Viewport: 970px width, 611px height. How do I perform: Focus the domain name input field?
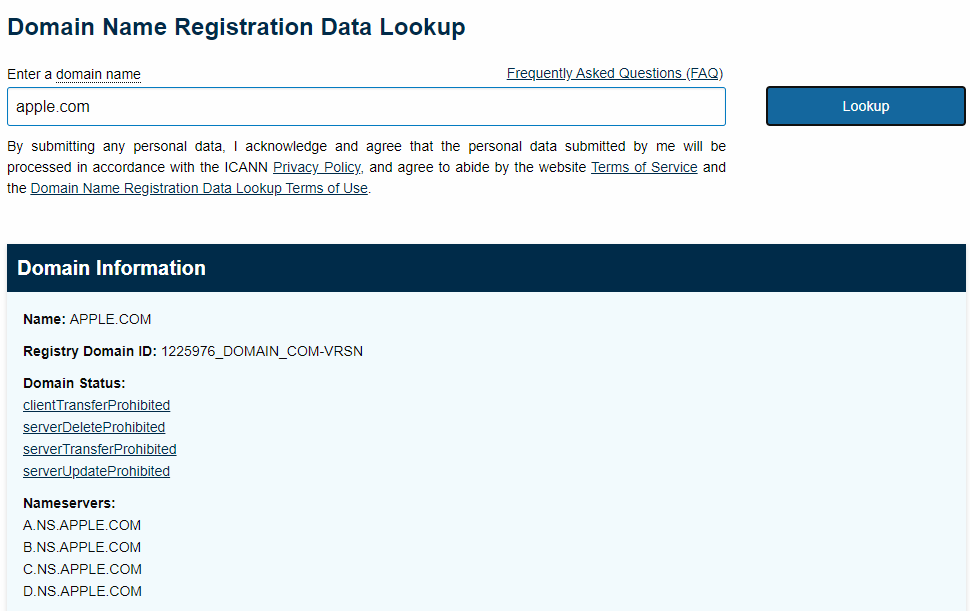point(366,106)
